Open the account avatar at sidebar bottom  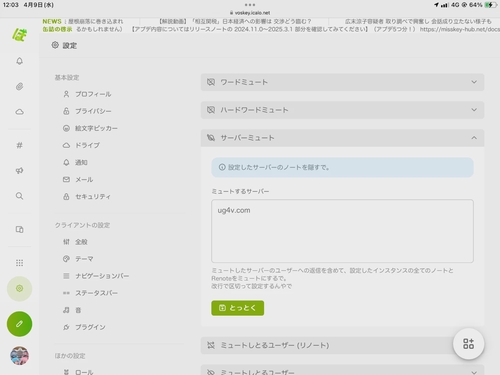(19, 356)
